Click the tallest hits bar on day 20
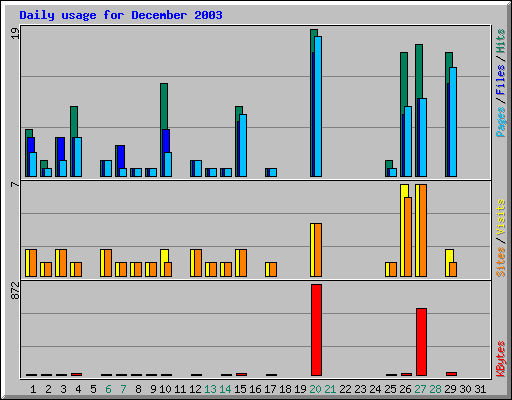This screenshot has width=512, height=400. pyautogui.click(x=314, y=103)
